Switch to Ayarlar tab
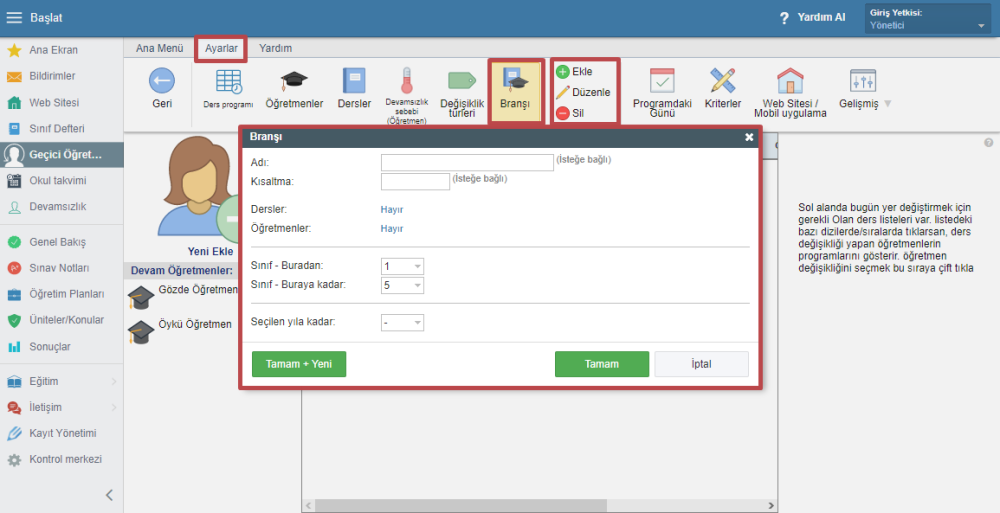This screenshot has width=1000, height=513. pos(221,48)
